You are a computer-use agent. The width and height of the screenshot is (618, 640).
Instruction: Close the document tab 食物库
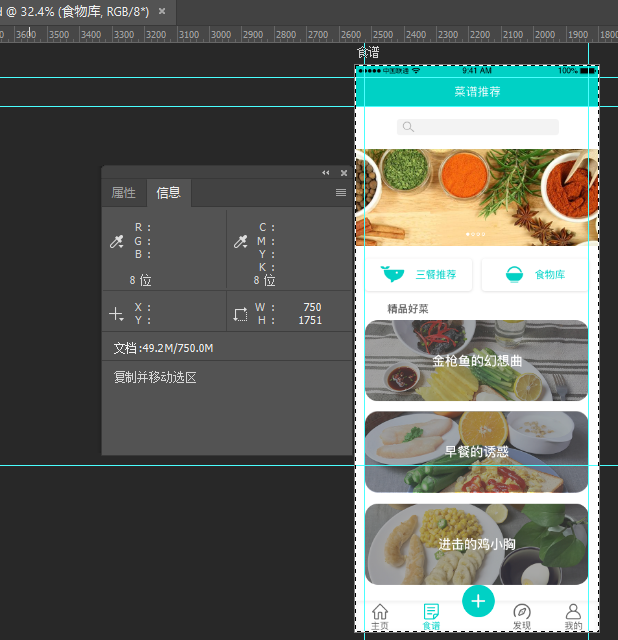tap(162, 11)
